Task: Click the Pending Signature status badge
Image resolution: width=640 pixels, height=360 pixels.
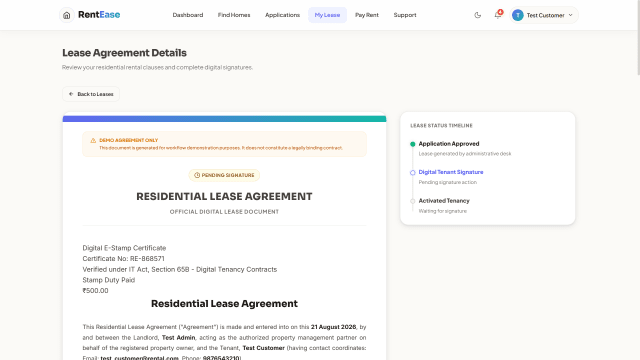Action: coord(224,175)
